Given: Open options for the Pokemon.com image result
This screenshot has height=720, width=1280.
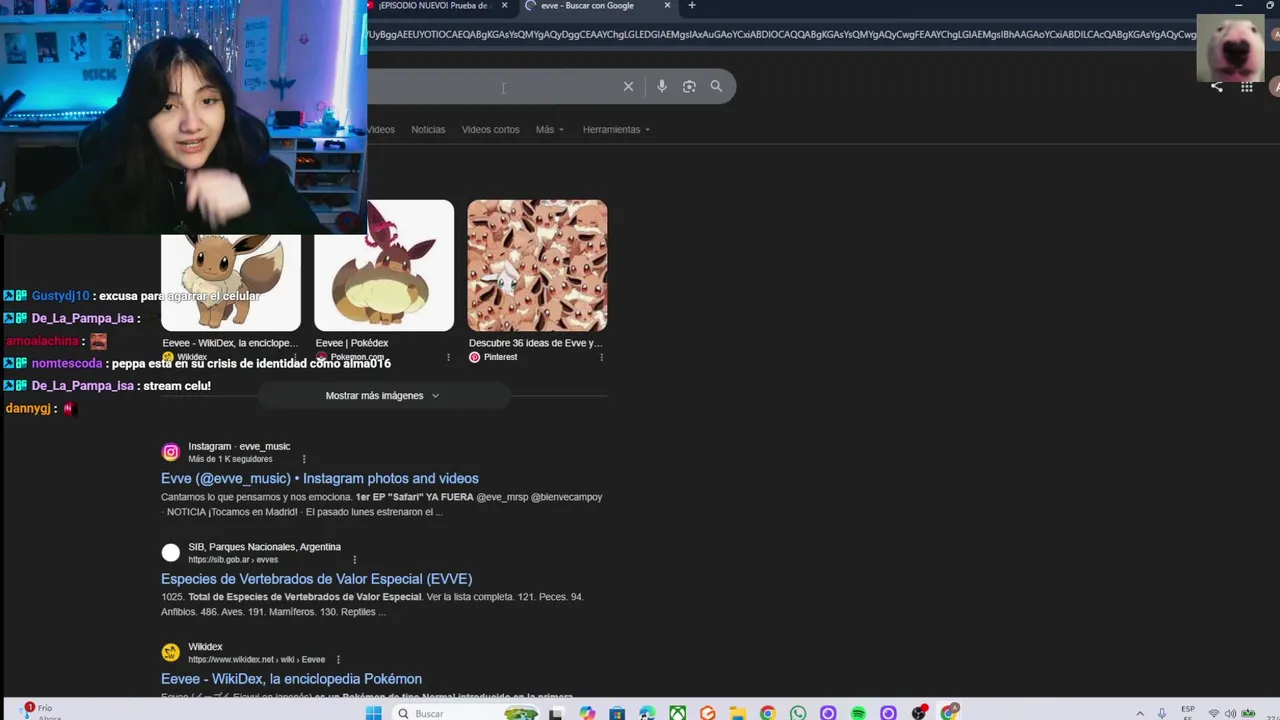Looking at the screenshot, I should (448, 357).
